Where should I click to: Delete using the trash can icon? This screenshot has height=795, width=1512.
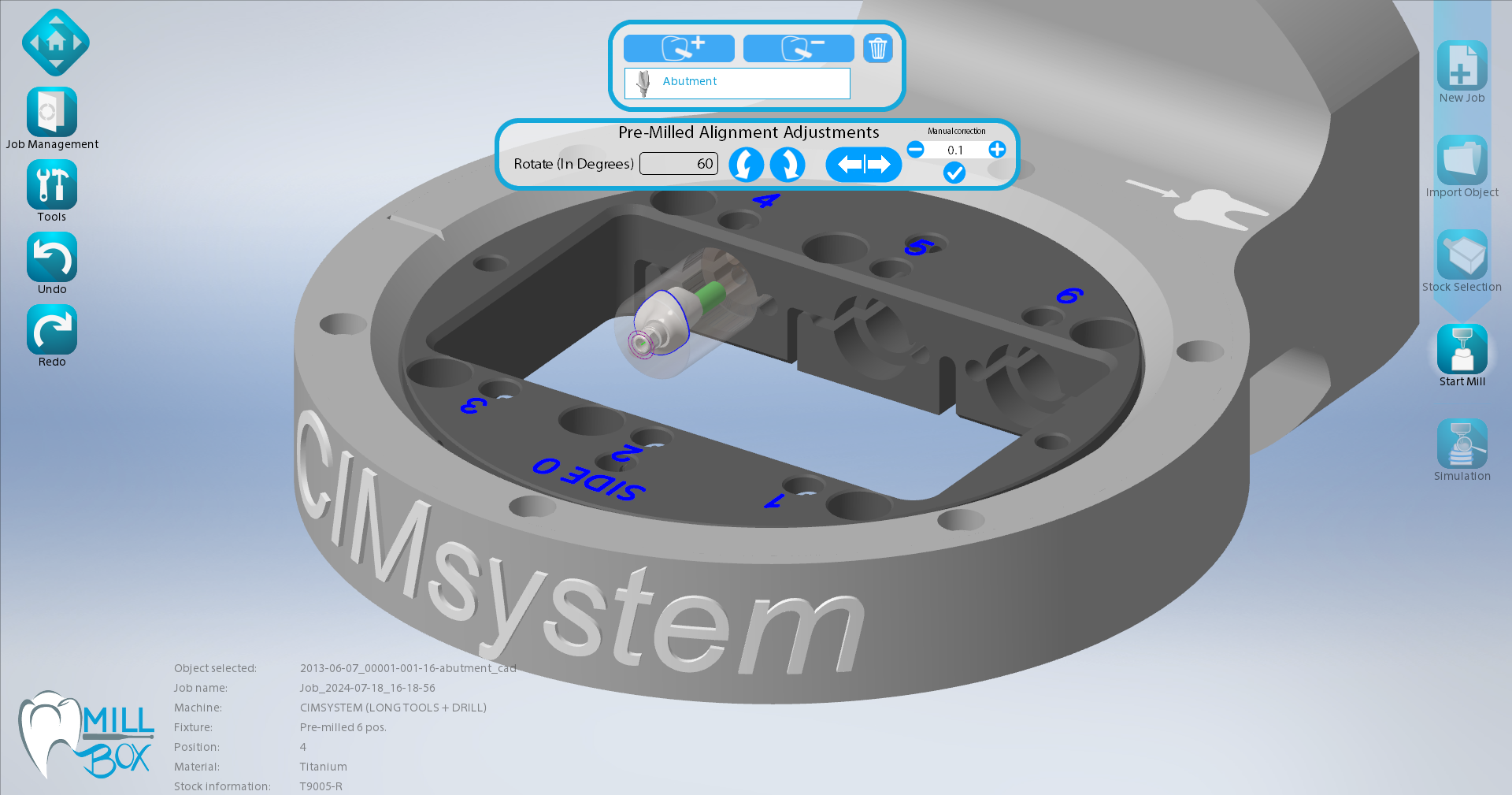pyautogui.click(x=877, y=48)
